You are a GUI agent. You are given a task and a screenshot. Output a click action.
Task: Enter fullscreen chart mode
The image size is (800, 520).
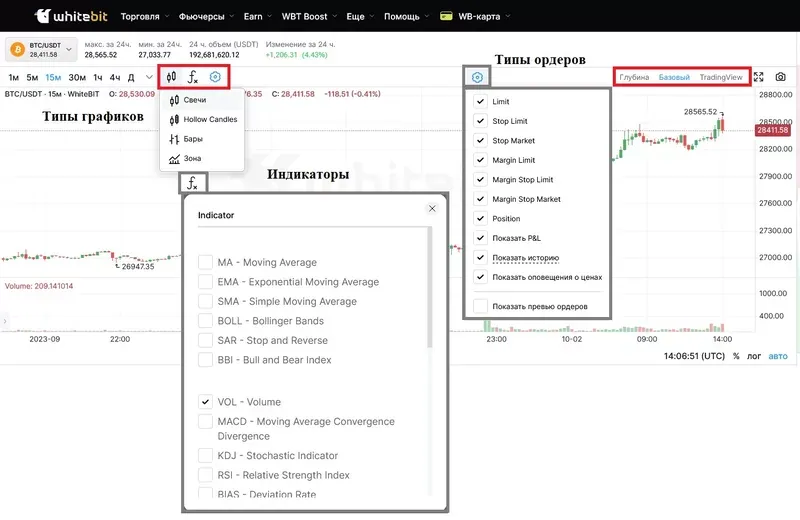pyautogui.click(x=759, y=77)
